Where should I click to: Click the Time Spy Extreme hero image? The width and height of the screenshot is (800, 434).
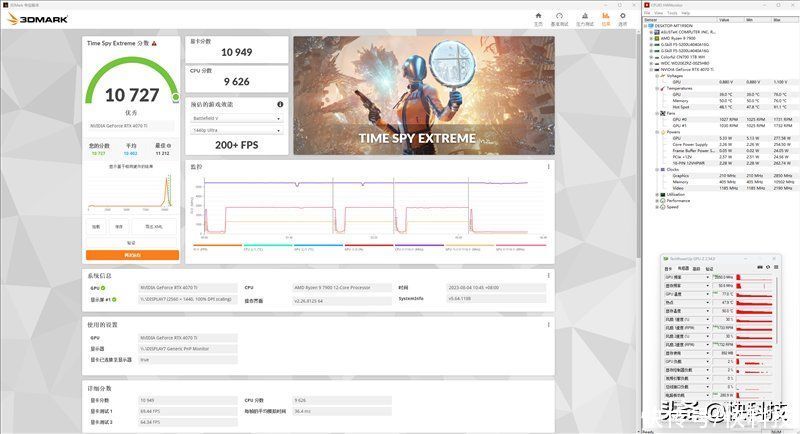click(x=424, y=95)
